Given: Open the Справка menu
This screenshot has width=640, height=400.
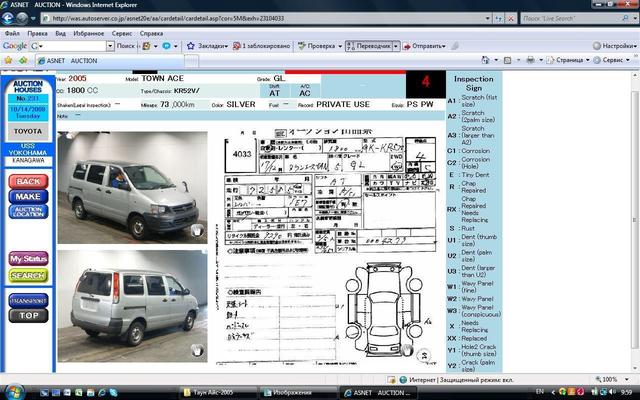Looking at the screenshot, I should pyautogui.click(x=151, y=33).
